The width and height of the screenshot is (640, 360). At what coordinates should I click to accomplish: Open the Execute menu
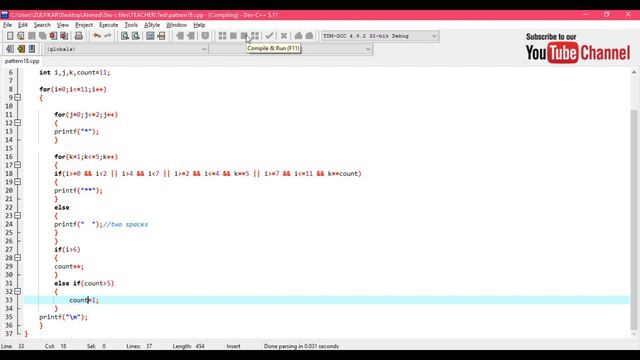pos(109,25)
